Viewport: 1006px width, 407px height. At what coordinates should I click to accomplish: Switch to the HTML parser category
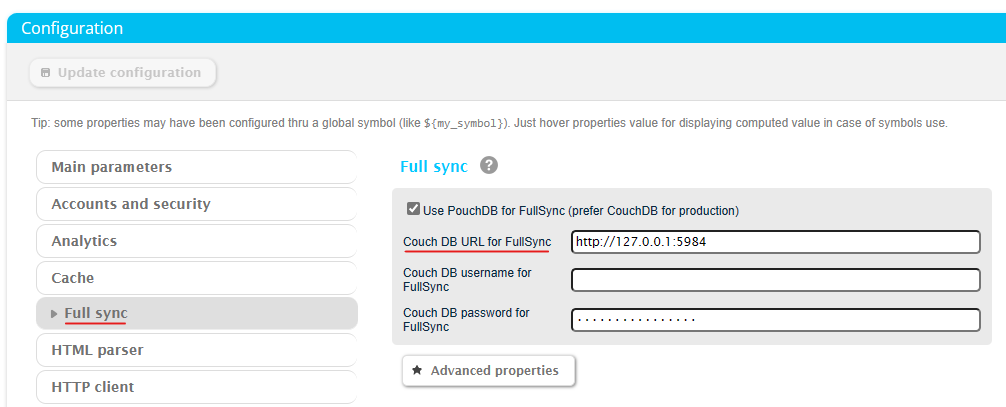click(x=196, y=350)
